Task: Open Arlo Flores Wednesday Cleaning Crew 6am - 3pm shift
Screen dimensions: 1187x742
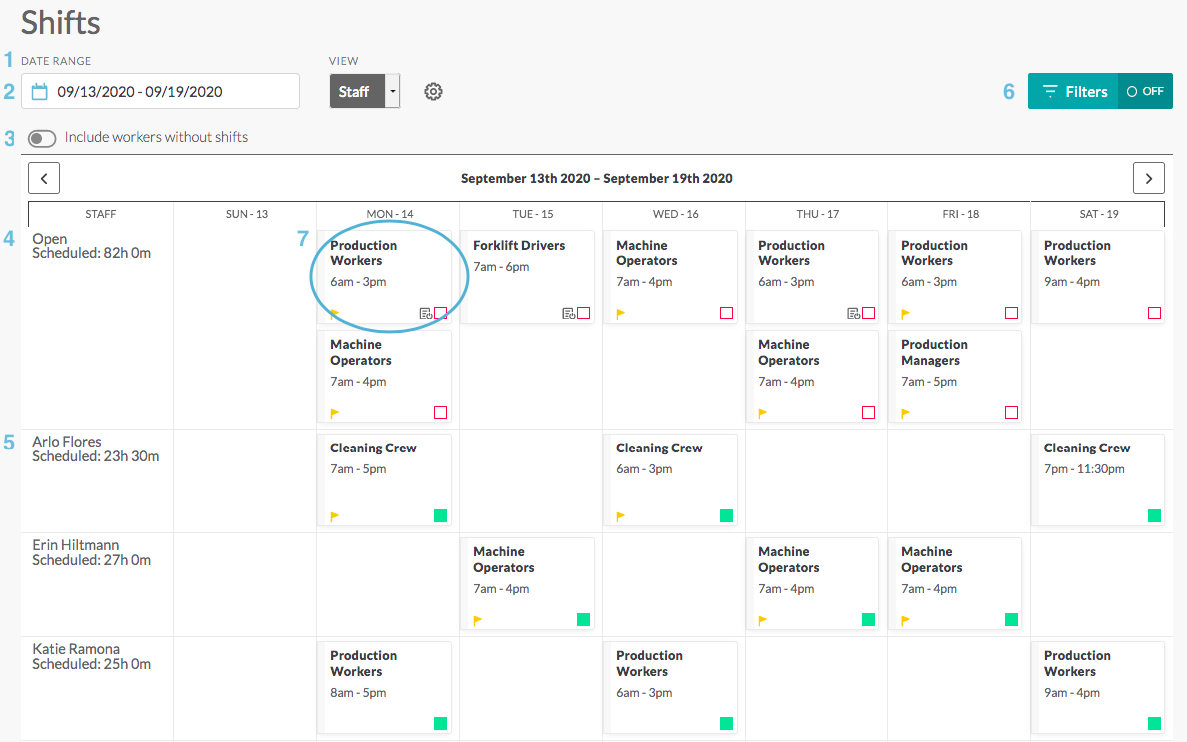Action: click(x=671, y=479)
